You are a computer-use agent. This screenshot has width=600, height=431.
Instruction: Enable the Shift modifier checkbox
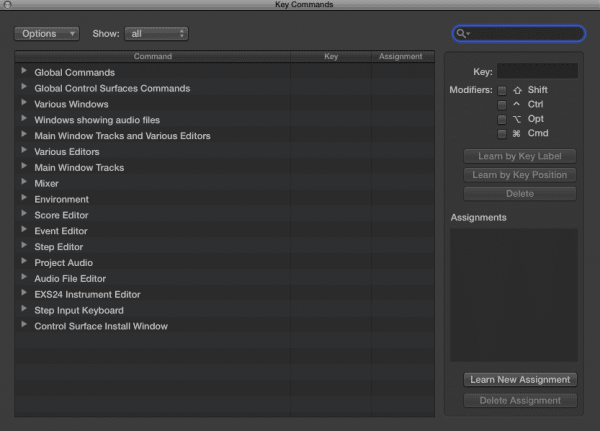(x=502, y=91)
